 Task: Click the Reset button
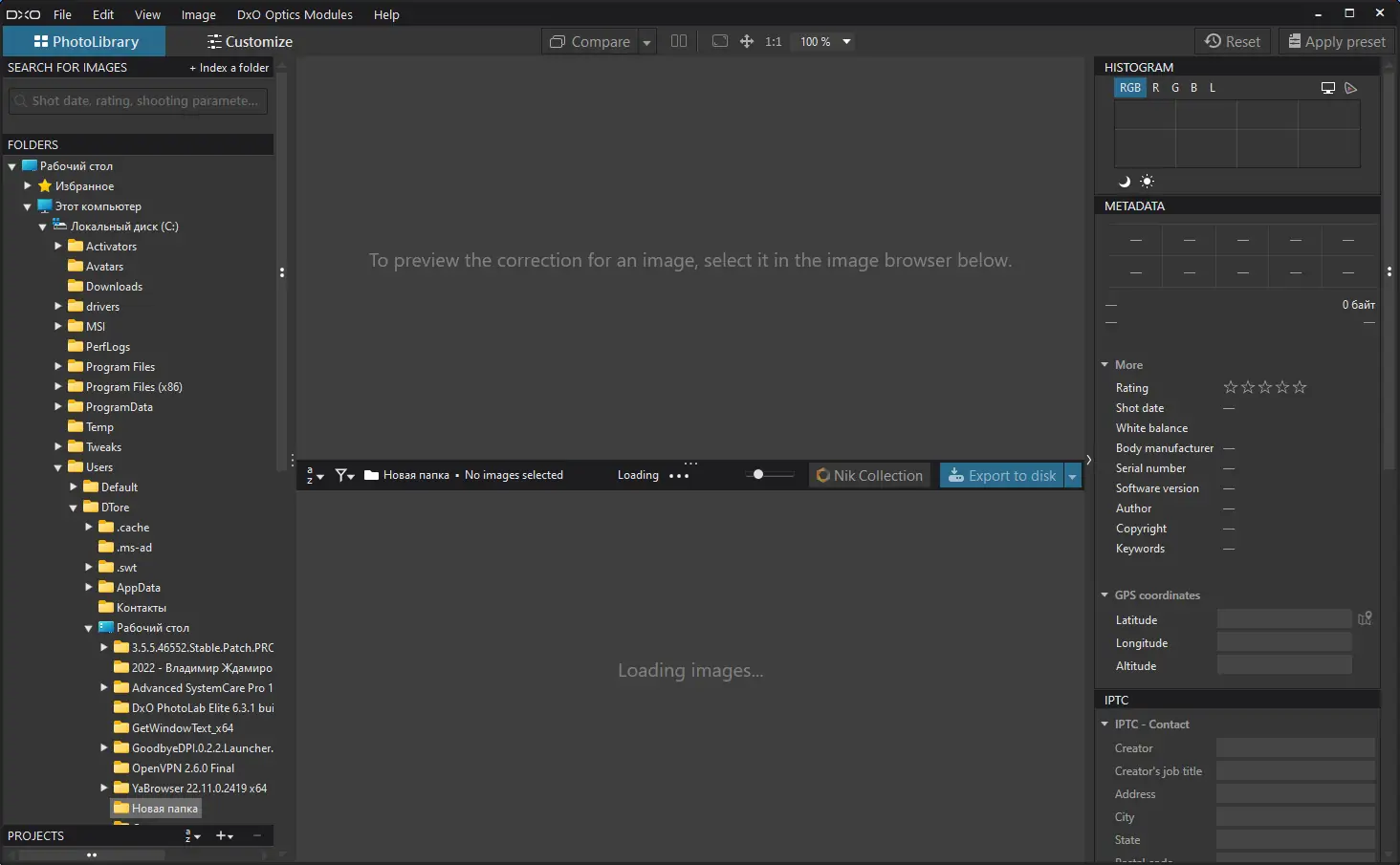(x=1233, y=41)
